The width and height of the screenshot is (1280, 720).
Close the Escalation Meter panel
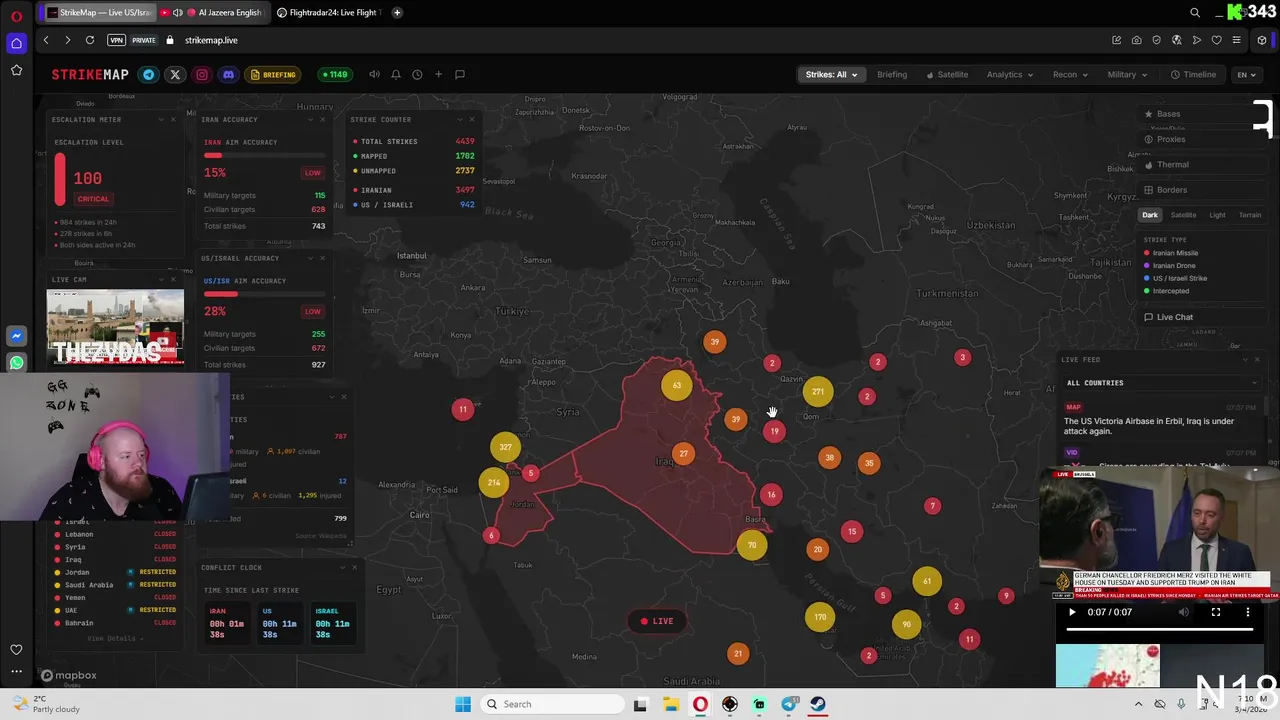173,119
